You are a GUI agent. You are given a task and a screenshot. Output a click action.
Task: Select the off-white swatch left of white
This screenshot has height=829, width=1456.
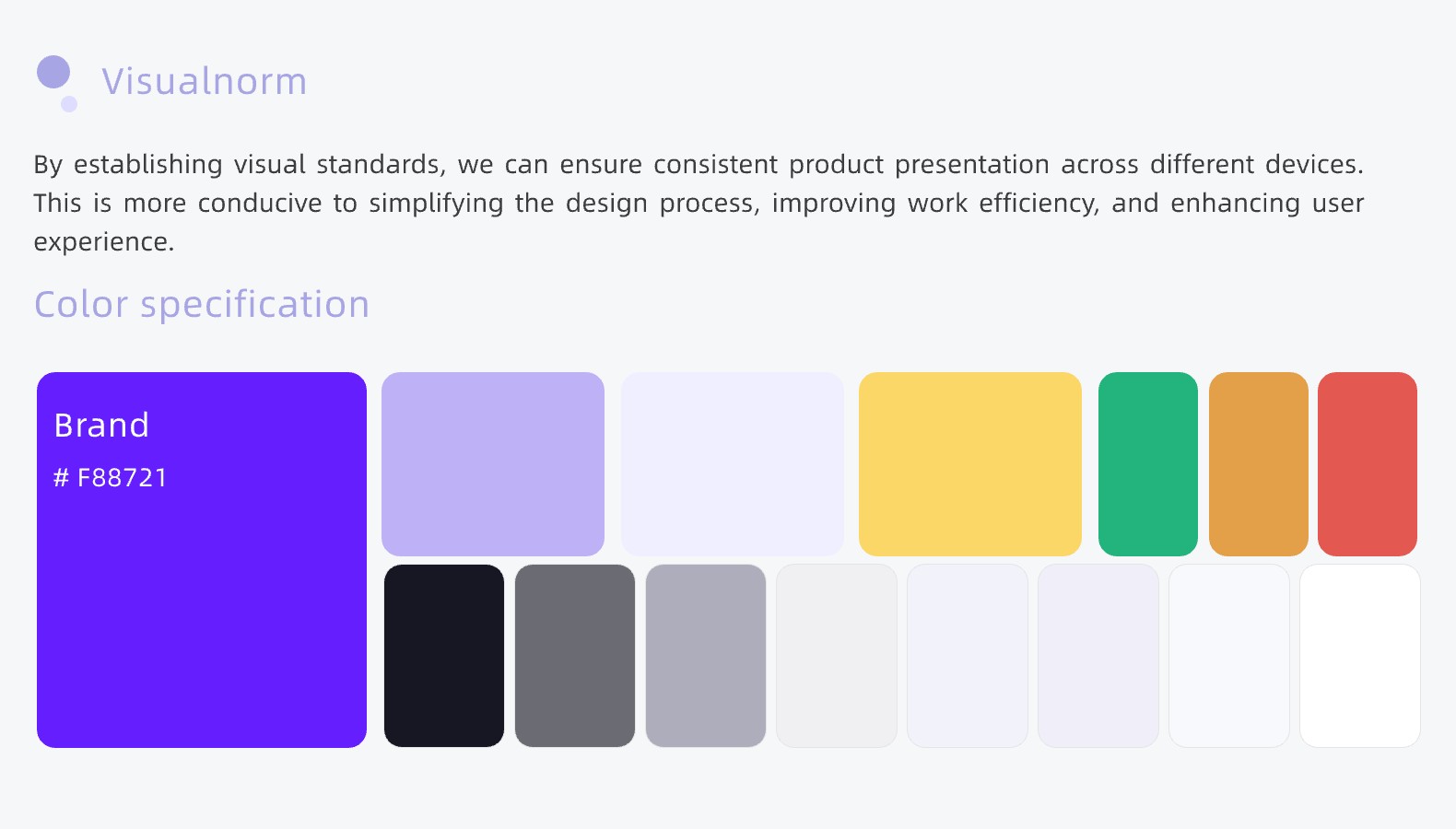1229,656
